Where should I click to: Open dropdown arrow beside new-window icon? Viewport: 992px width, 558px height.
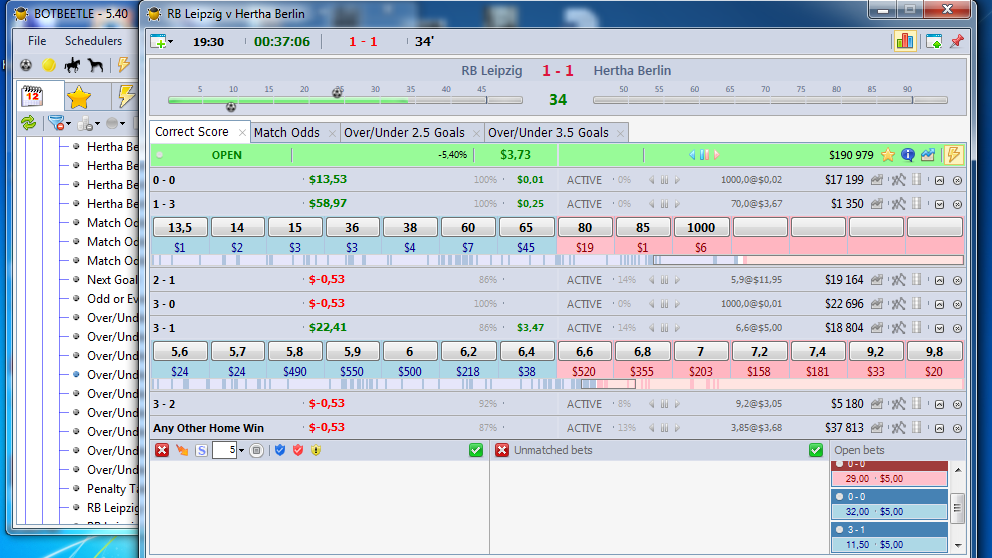[170, 42]
